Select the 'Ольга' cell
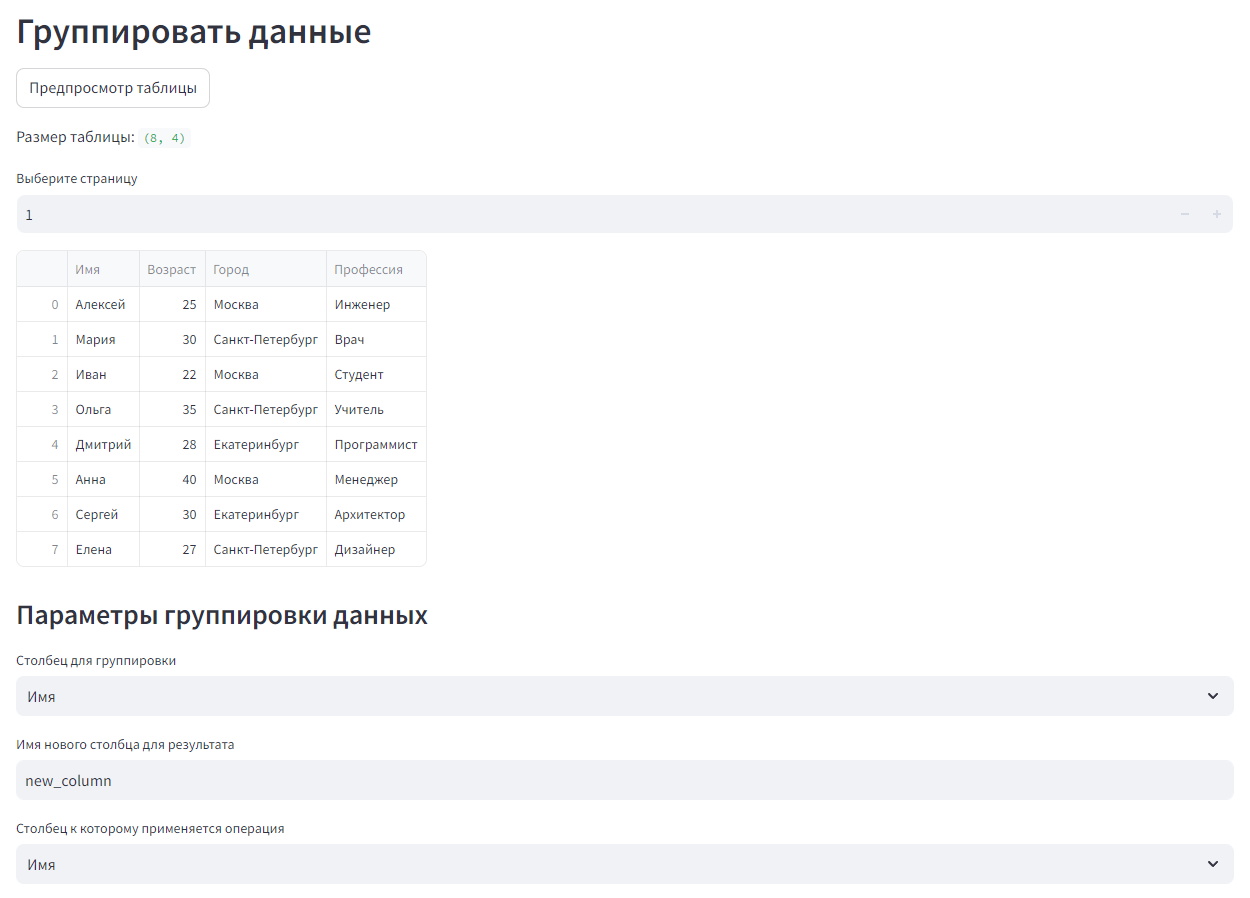This screenshot has width=1250, height=898. [x=103, y=409]
